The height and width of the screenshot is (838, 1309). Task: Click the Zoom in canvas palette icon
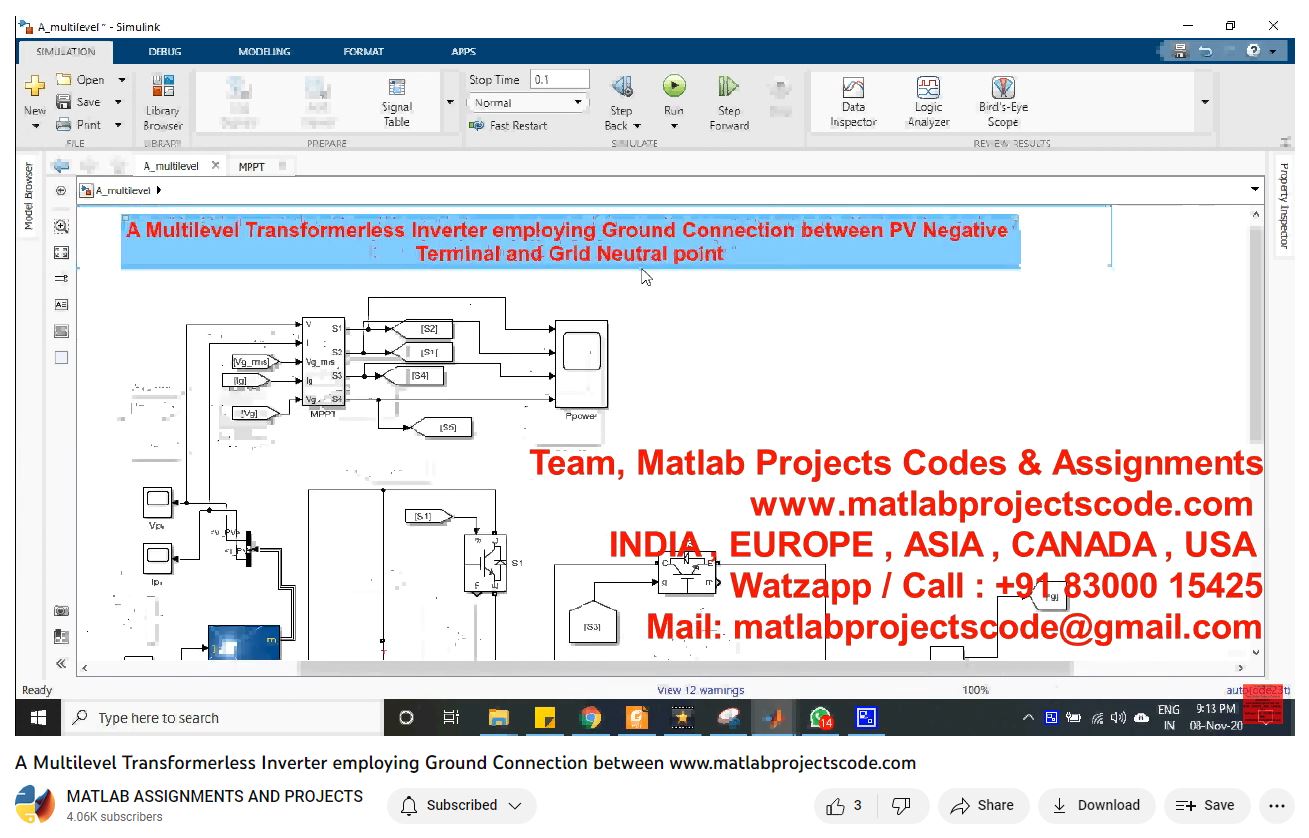pyautogui.click(x=61, y=227)
